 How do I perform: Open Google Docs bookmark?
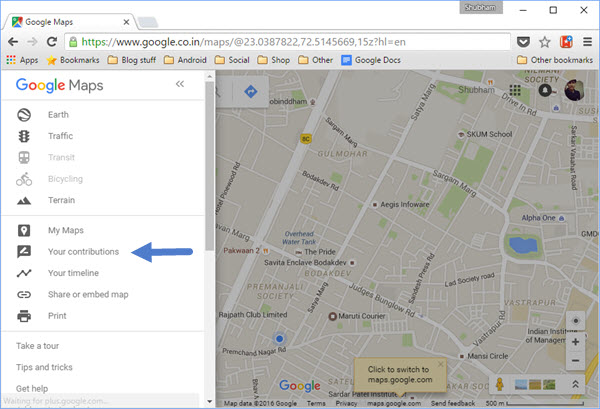pyautogui.click(x=371, y=60)
